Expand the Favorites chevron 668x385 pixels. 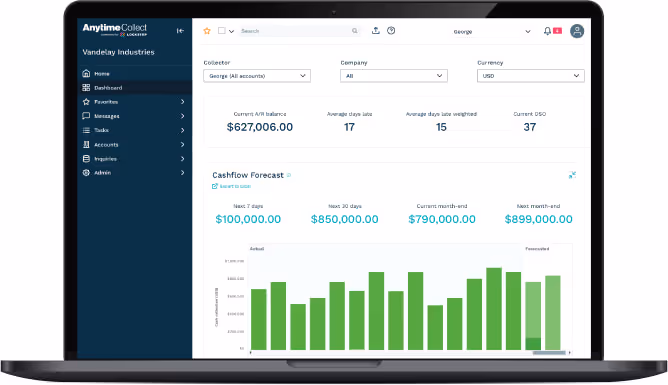click(x=182, y=102)
